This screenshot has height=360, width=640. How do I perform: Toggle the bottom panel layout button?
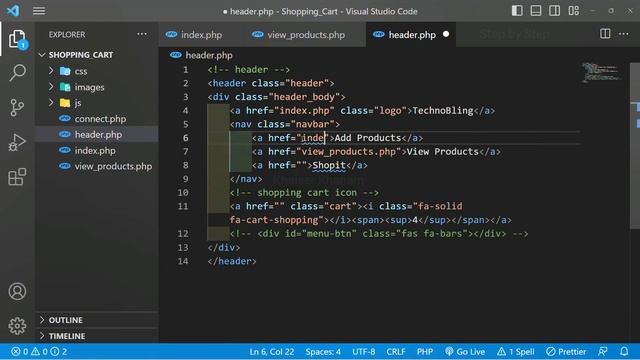pos(536,11)
